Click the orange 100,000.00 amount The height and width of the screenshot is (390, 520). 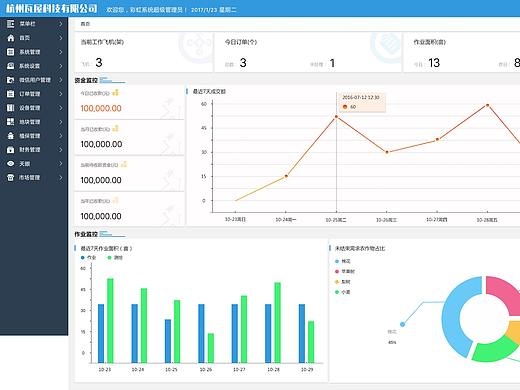coord(101,108)
